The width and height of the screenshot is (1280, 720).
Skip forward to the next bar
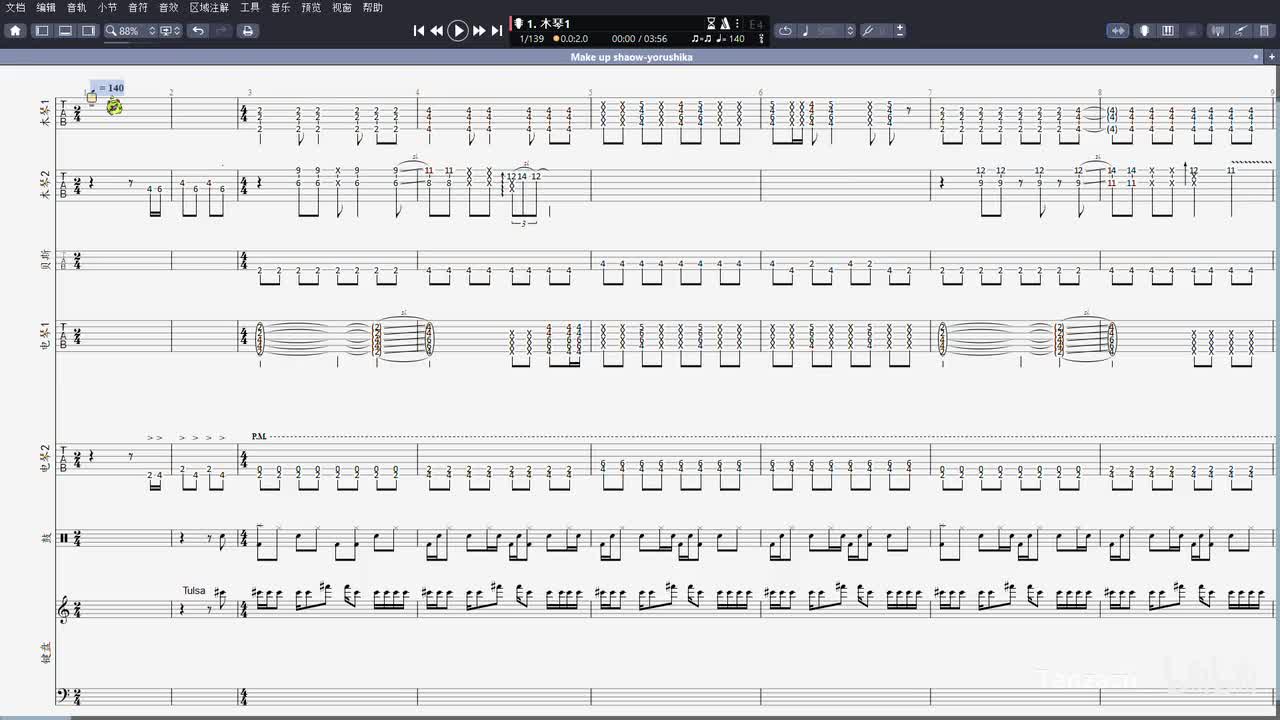coord(479,31)
